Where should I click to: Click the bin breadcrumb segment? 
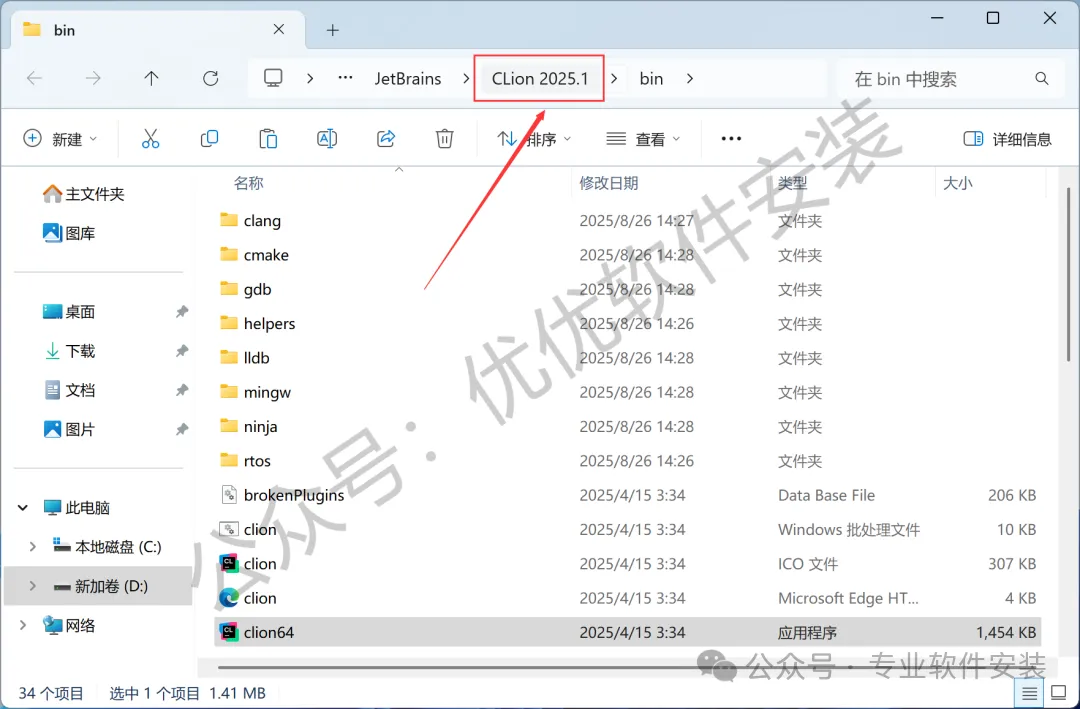click(651, 79)
